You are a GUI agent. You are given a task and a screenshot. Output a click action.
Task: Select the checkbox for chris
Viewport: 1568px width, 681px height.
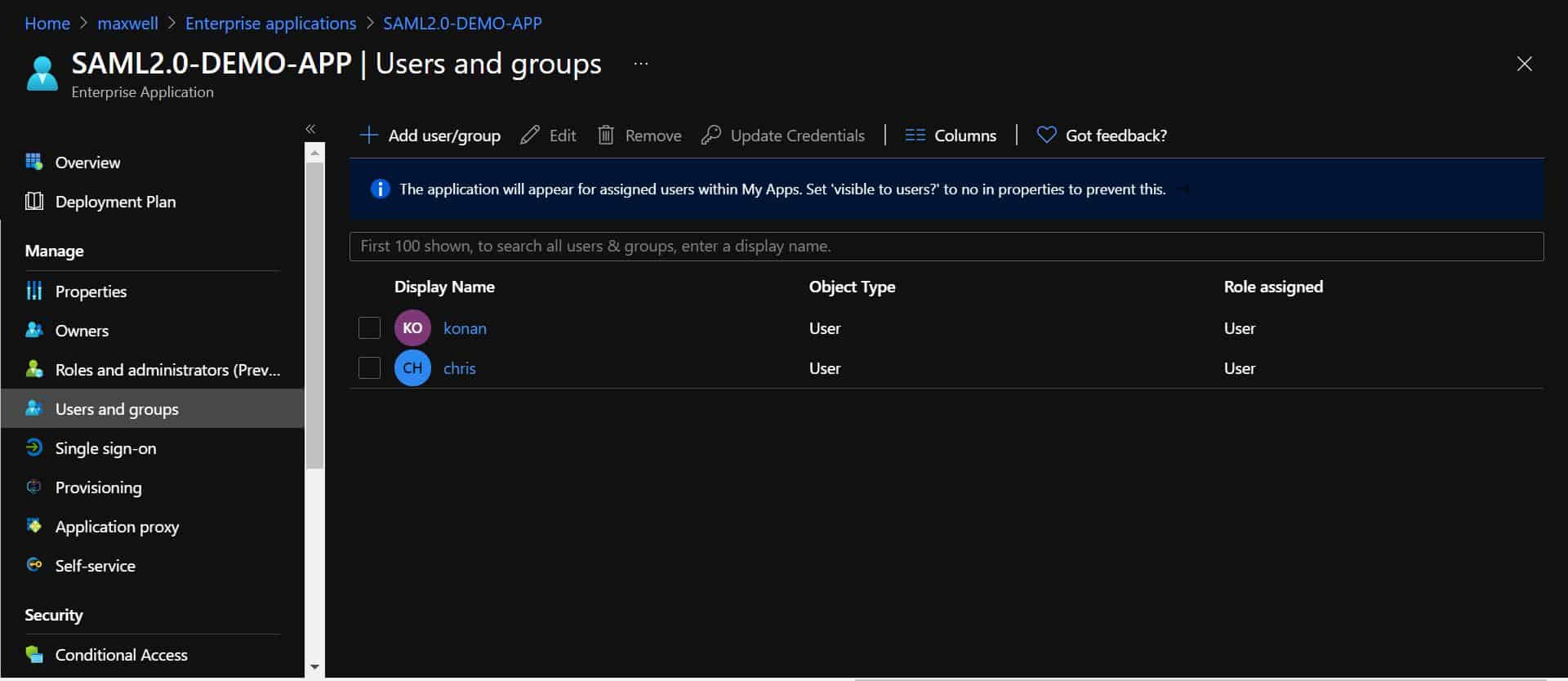pyautogui.click(x=369, y=367)
